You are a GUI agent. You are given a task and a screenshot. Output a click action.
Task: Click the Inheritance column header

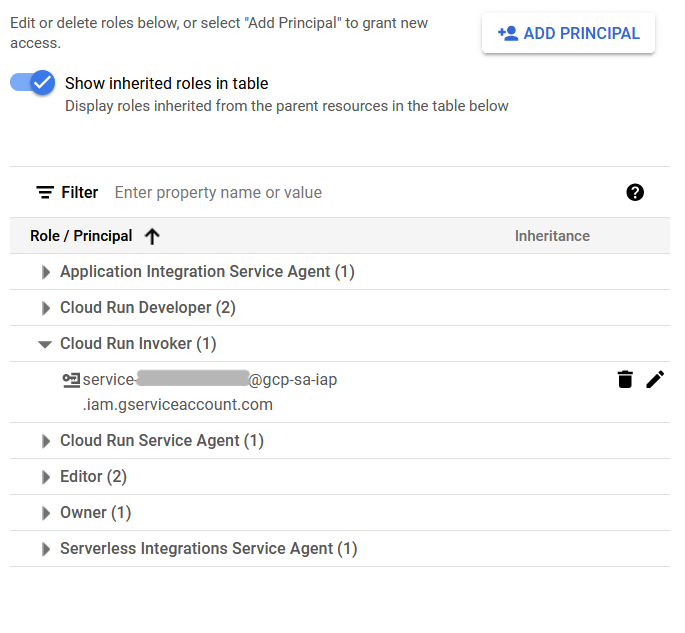click(552, 236)
